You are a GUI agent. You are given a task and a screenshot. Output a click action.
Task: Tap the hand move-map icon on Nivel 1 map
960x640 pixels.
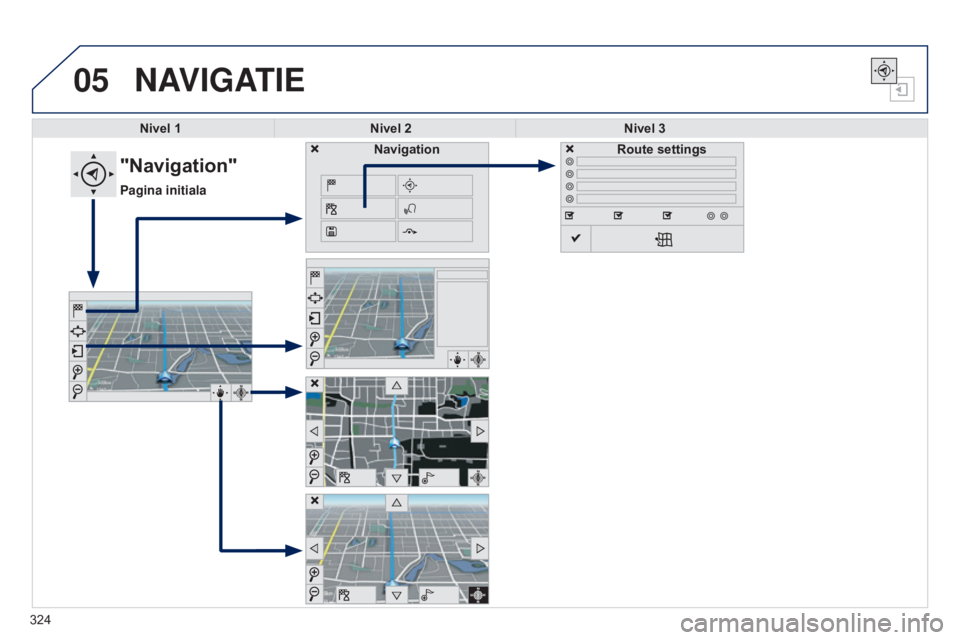(x=220, y=393)
